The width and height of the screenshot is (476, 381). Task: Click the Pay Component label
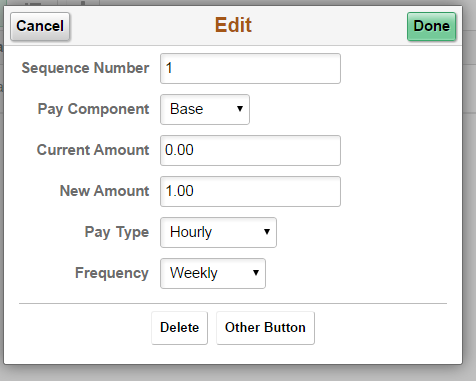[93, 109]
